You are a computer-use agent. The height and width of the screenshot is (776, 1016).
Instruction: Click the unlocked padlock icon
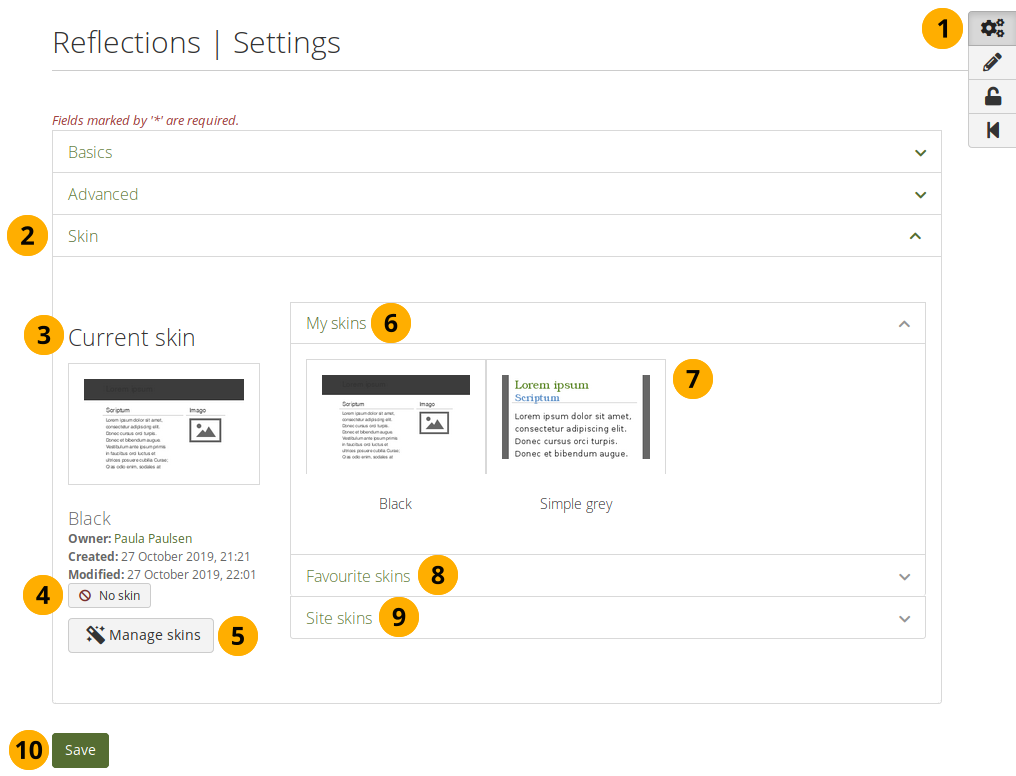click(x=992, y=97)
